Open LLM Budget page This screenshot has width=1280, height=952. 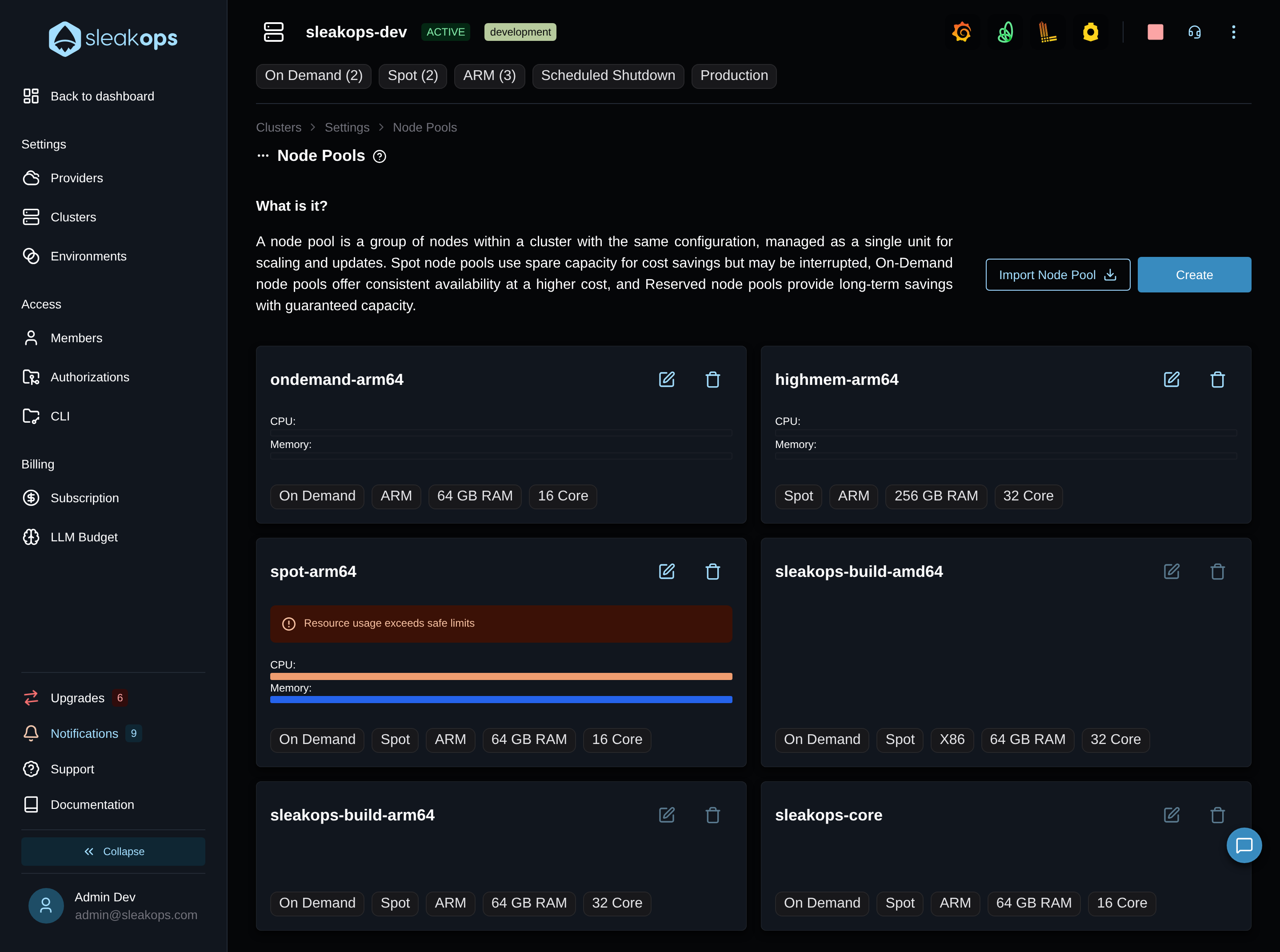pos(71,537)
